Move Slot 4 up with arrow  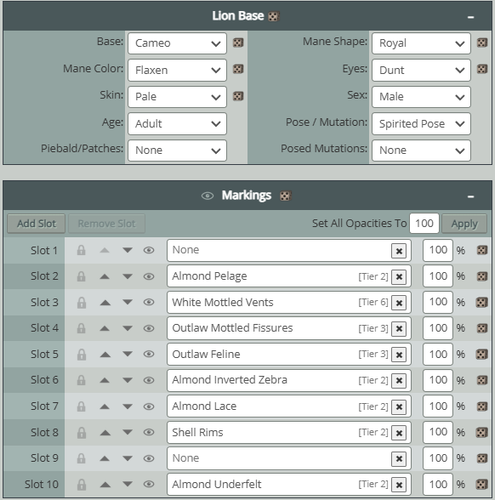pyautogui.click(x=105, y=328)
